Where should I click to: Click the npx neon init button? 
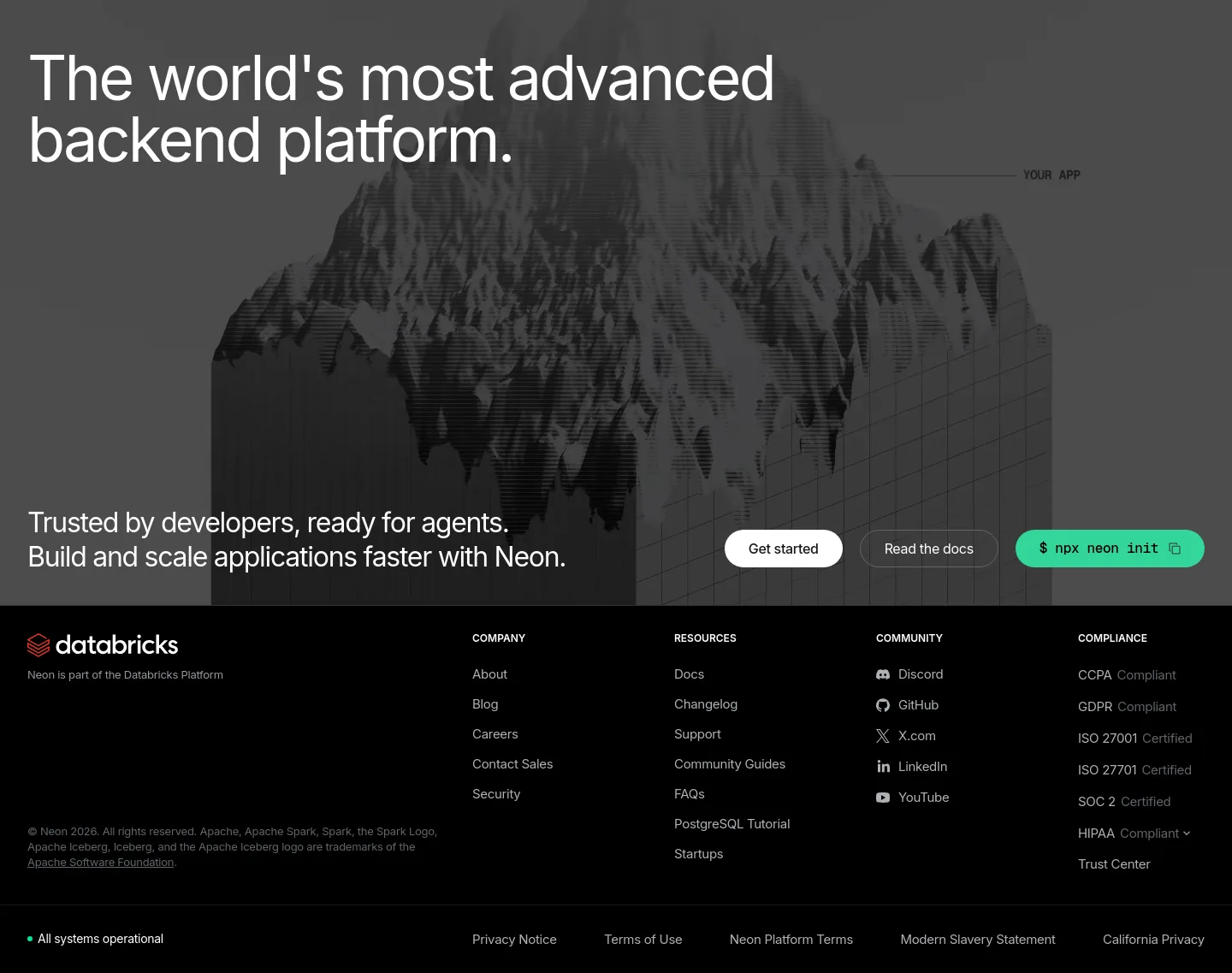(x=1110, y=549)
